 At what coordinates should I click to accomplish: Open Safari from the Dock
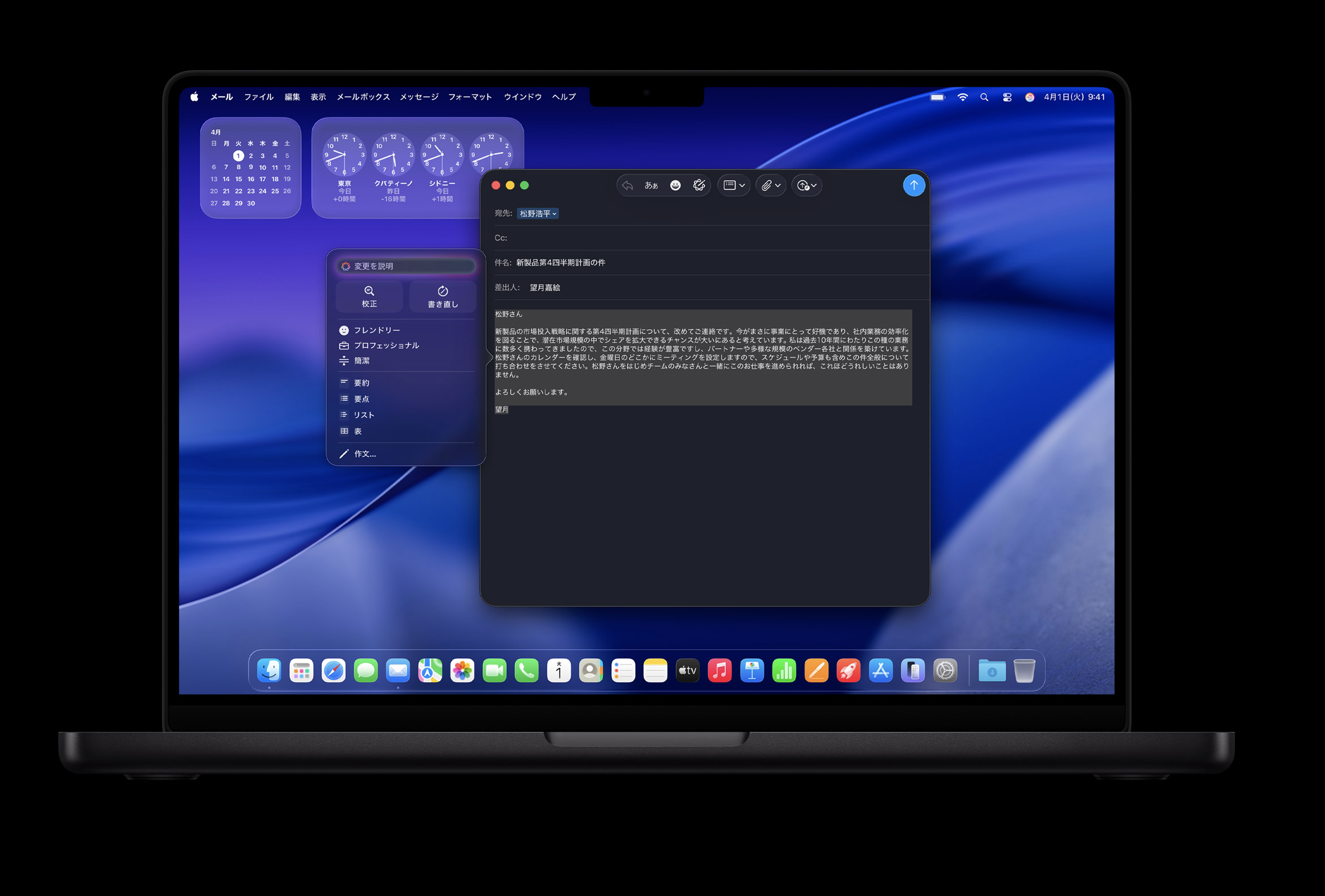click(x=334, y=670)
